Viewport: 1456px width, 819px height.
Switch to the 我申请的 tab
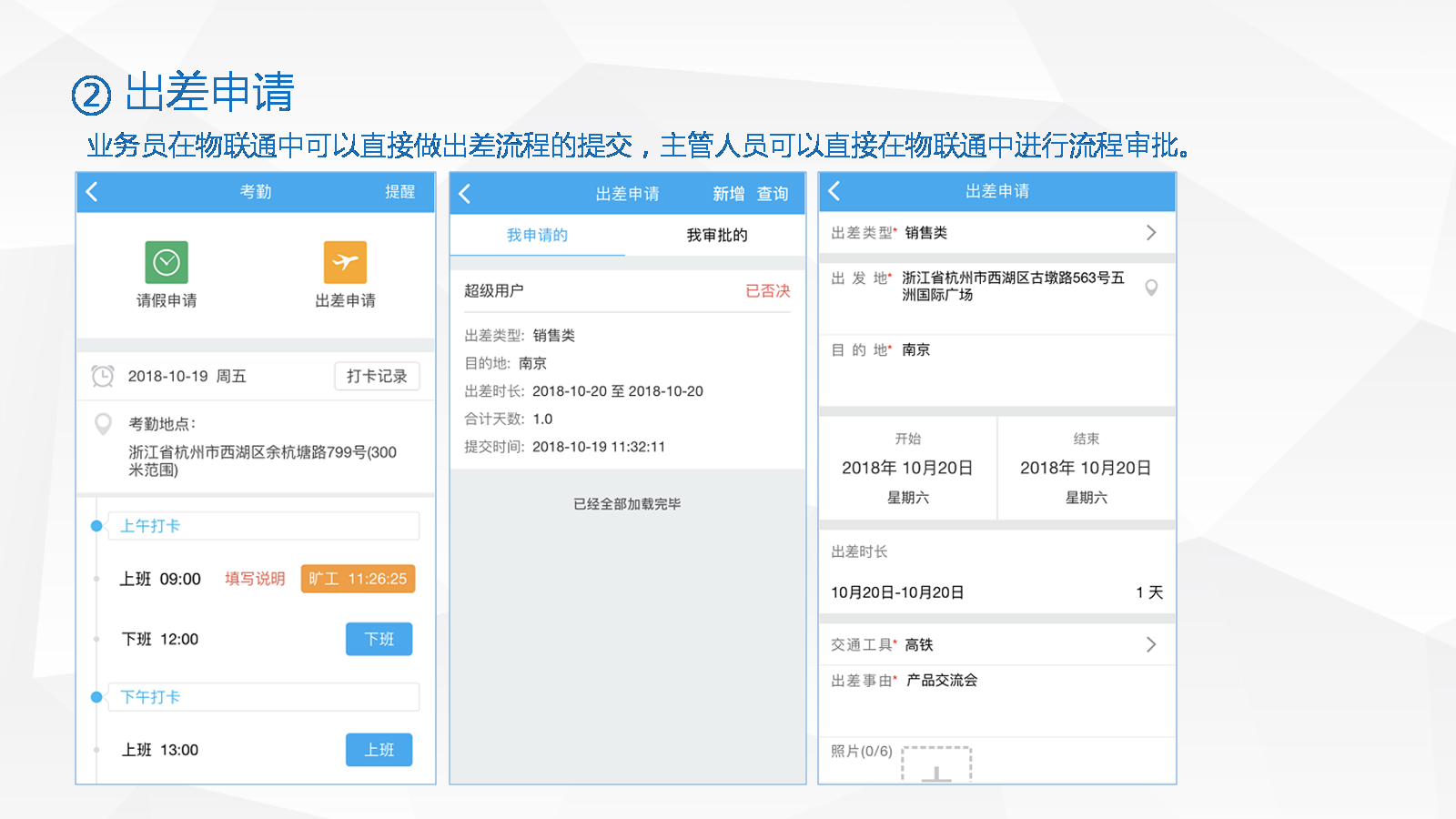pyautogui.click(x=537, y=236)
